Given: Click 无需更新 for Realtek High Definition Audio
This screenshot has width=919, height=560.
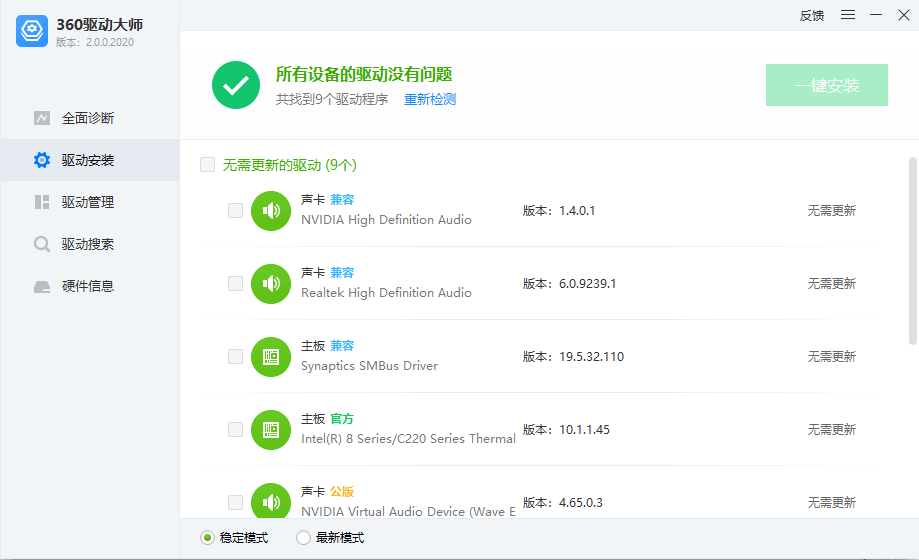Looking at the screenshot, I should 832,284.
